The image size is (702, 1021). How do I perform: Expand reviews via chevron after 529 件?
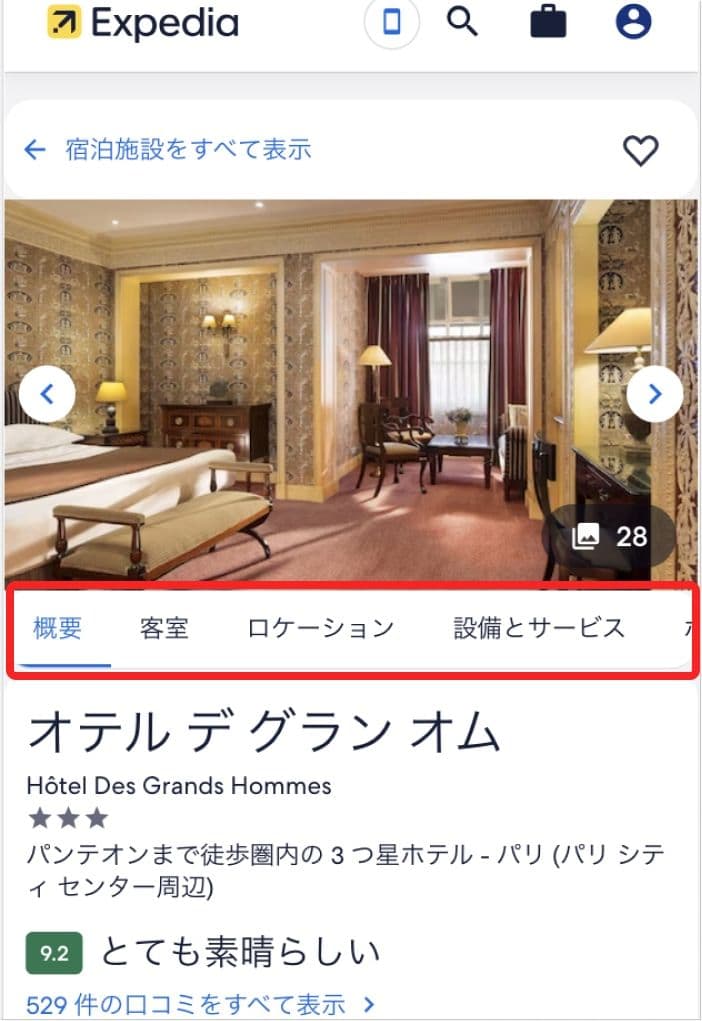tap(369, 1003)
